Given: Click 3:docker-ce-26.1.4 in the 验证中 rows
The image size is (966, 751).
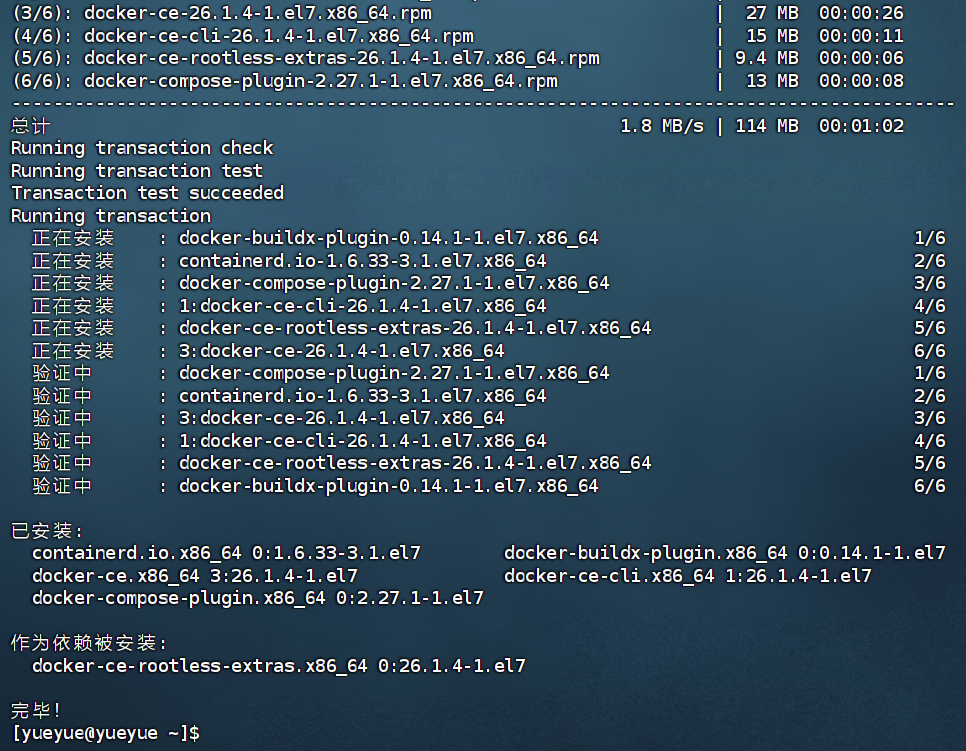Looking at the screenshot, I should pyautogui.click(x=342, y=418).
